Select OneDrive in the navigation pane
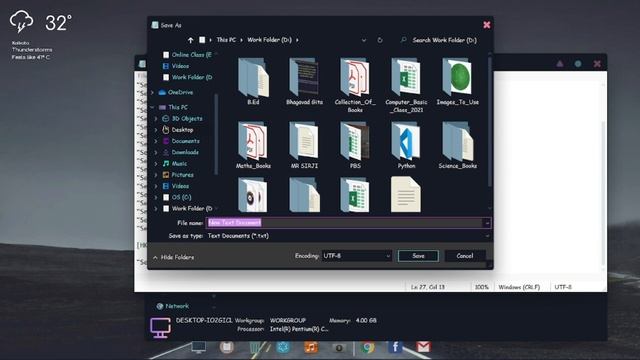Screen dimensions: 640x360 [x=176, y=92]
